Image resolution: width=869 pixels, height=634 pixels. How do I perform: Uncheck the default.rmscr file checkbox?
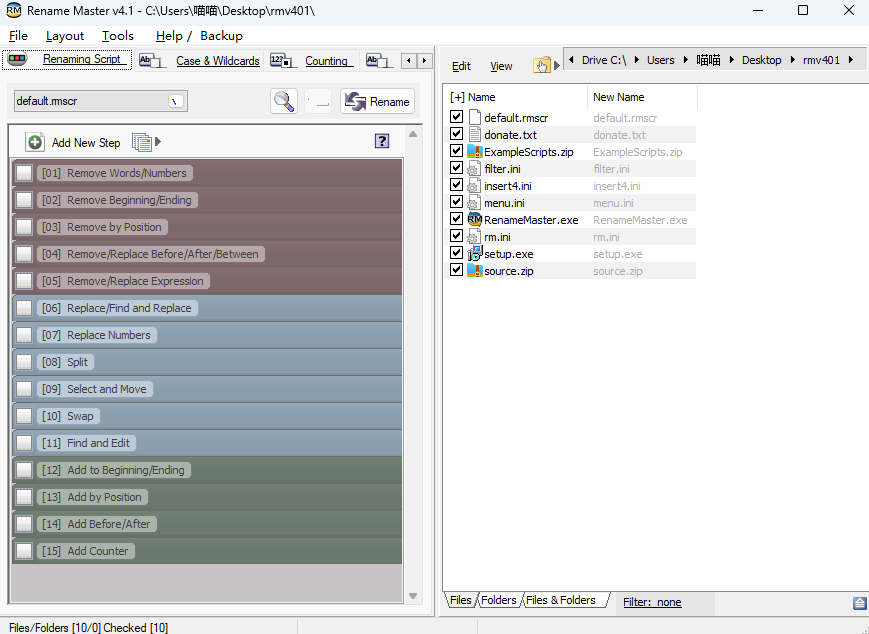coord(456,116)
